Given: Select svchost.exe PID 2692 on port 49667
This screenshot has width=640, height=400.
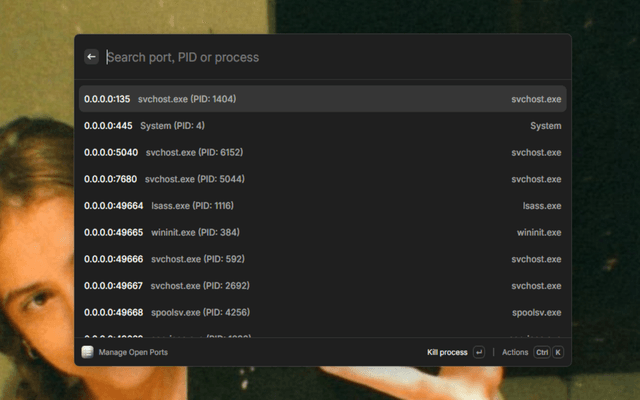Looking at the screenshot, I should click(322, 285).
